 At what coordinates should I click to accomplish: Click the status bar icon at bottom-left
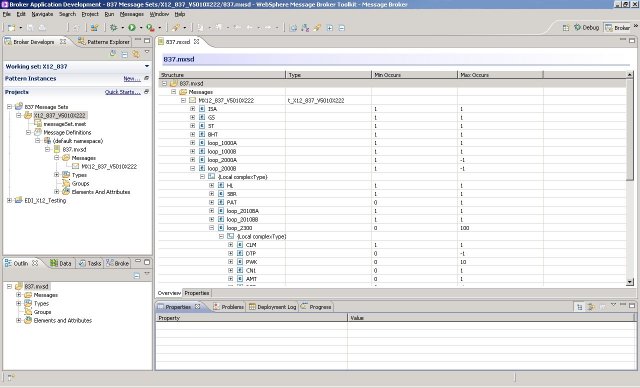pyautogui.click(x=11, y=377)
